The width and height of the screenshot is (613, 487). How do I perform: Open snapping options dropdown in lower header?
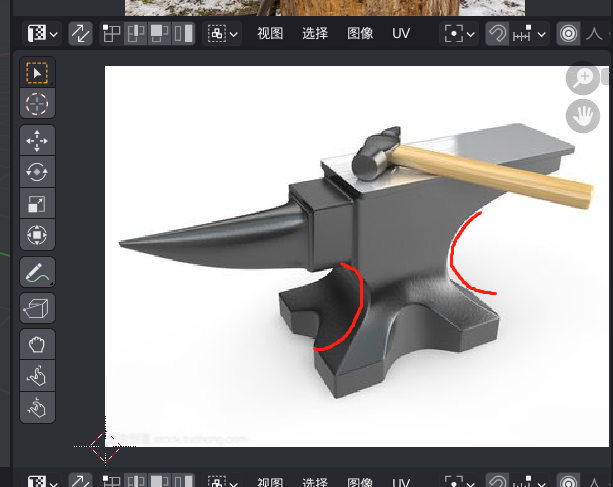(529, 481)
